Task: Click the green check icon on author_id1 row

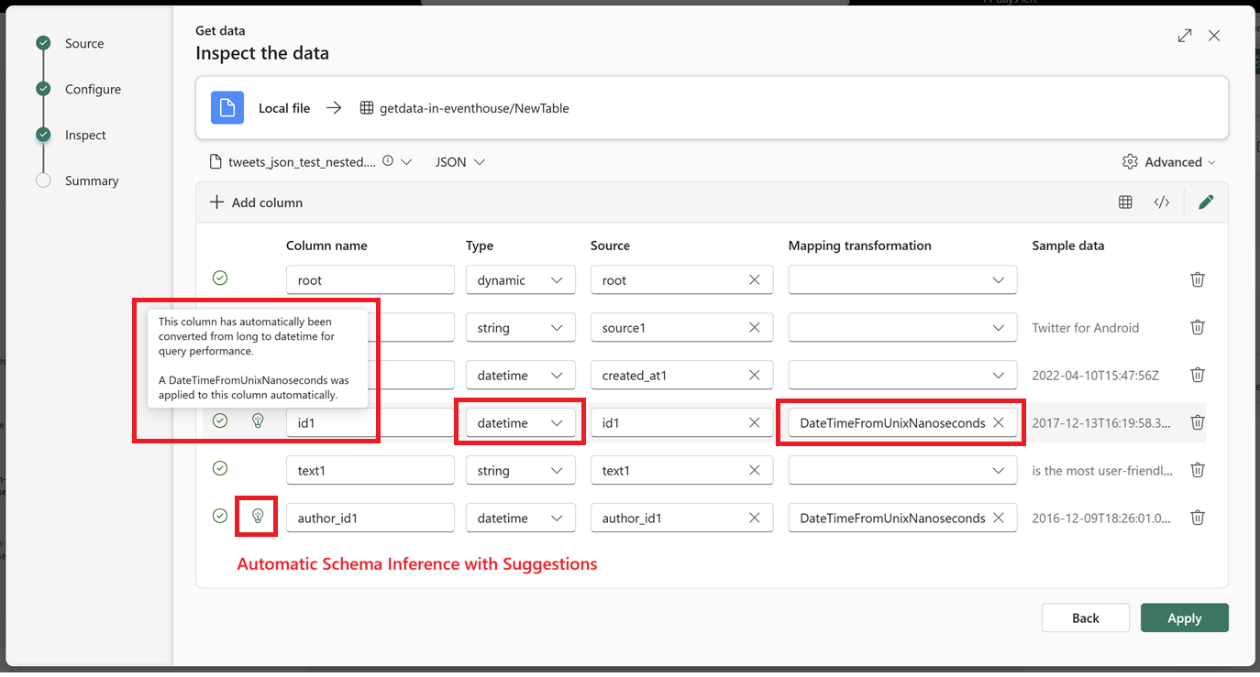Action: (220, 516)
